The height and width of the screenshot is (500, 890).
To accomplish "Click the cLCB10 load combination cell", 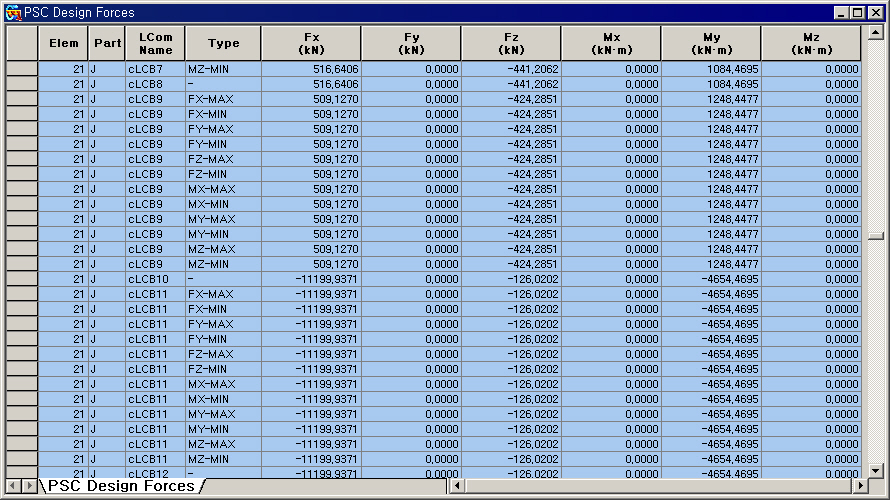I will tap(155, 279).
